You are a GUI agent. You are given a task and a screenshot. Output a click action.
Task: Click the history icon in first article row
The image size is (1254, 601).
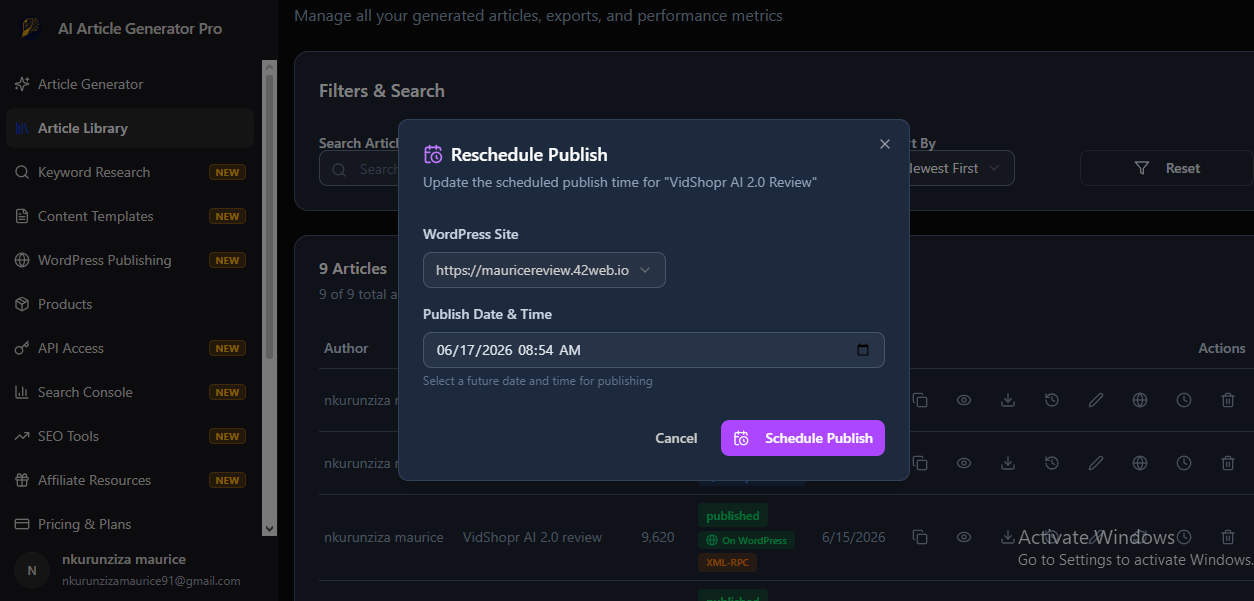point(1052,400)
